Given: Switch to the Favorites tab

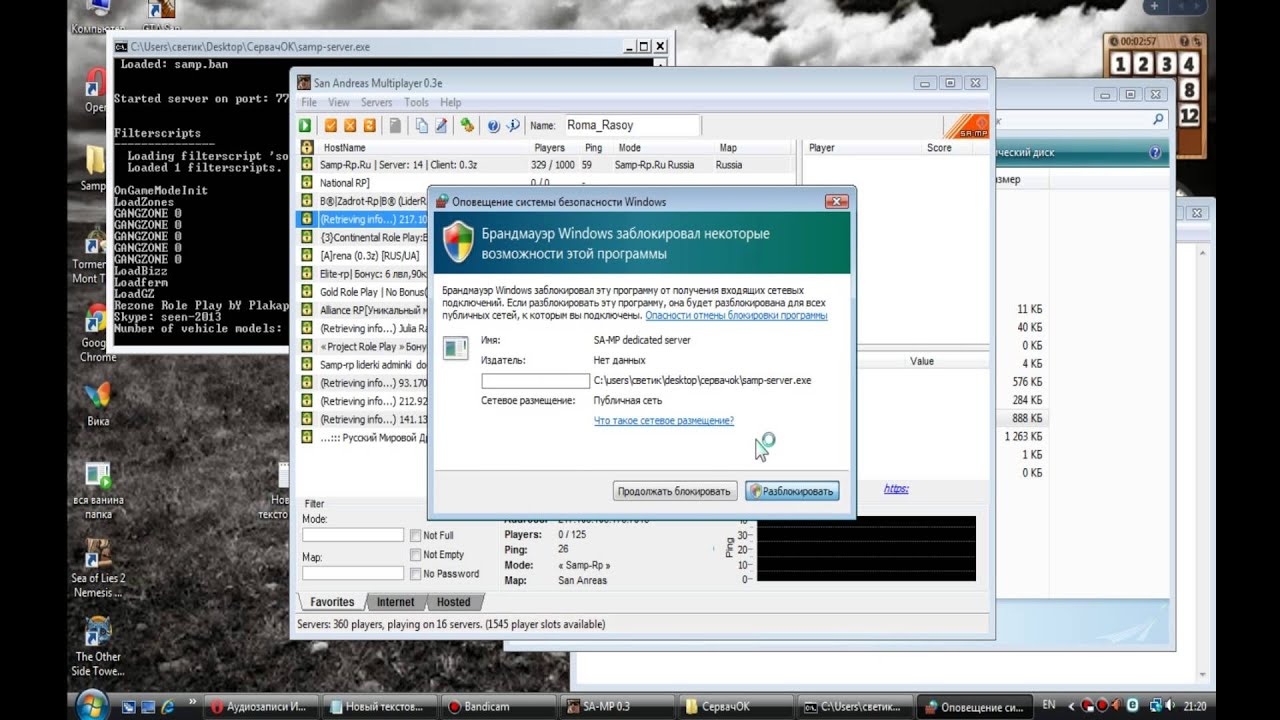Looking at the screenshot, I should [332, 602].
